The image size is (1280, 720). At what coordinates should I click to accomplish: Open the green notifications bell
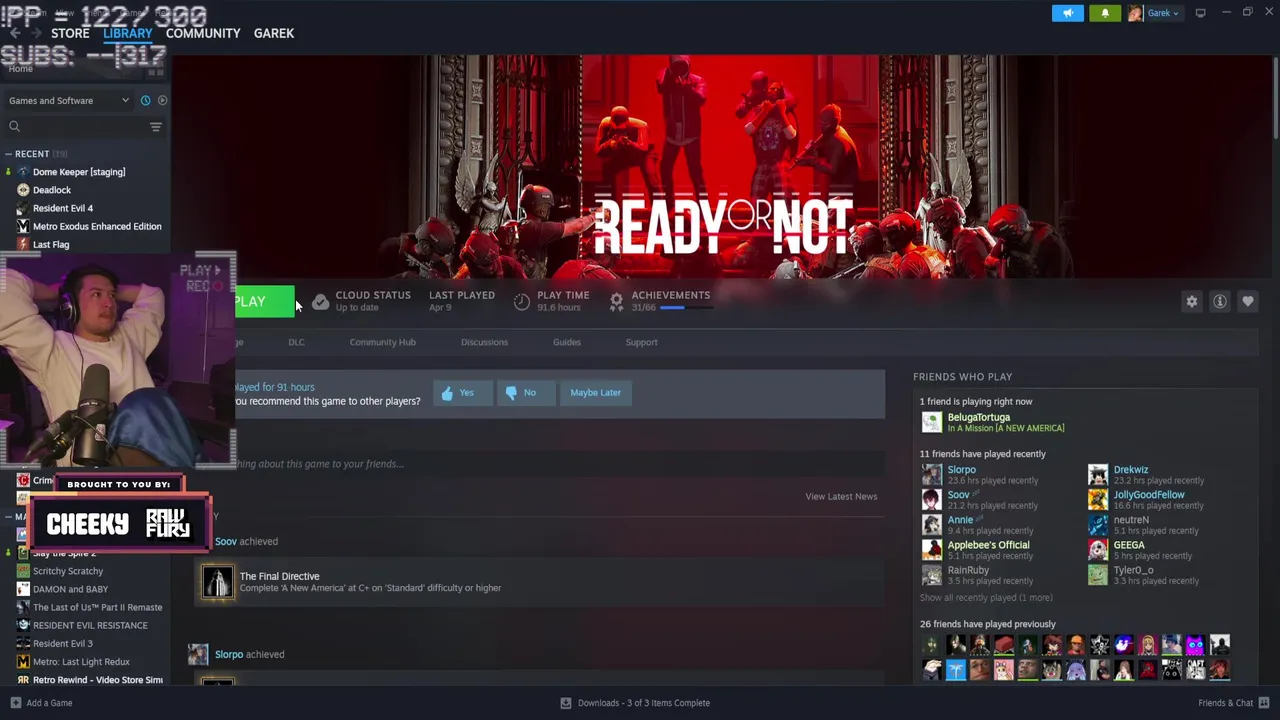pyautogui.click(x=1105, y=13)
